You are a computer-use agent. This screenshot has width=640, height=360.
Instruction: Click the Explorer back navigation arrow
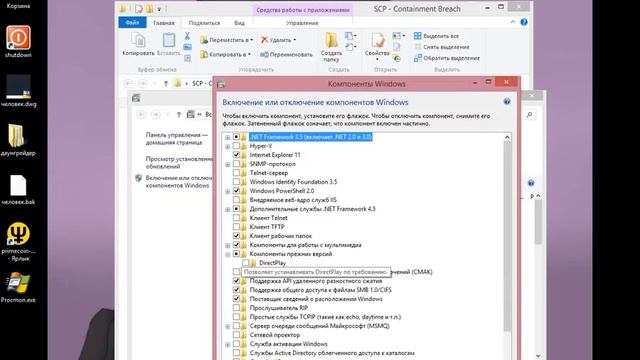[x=129, y=83]
